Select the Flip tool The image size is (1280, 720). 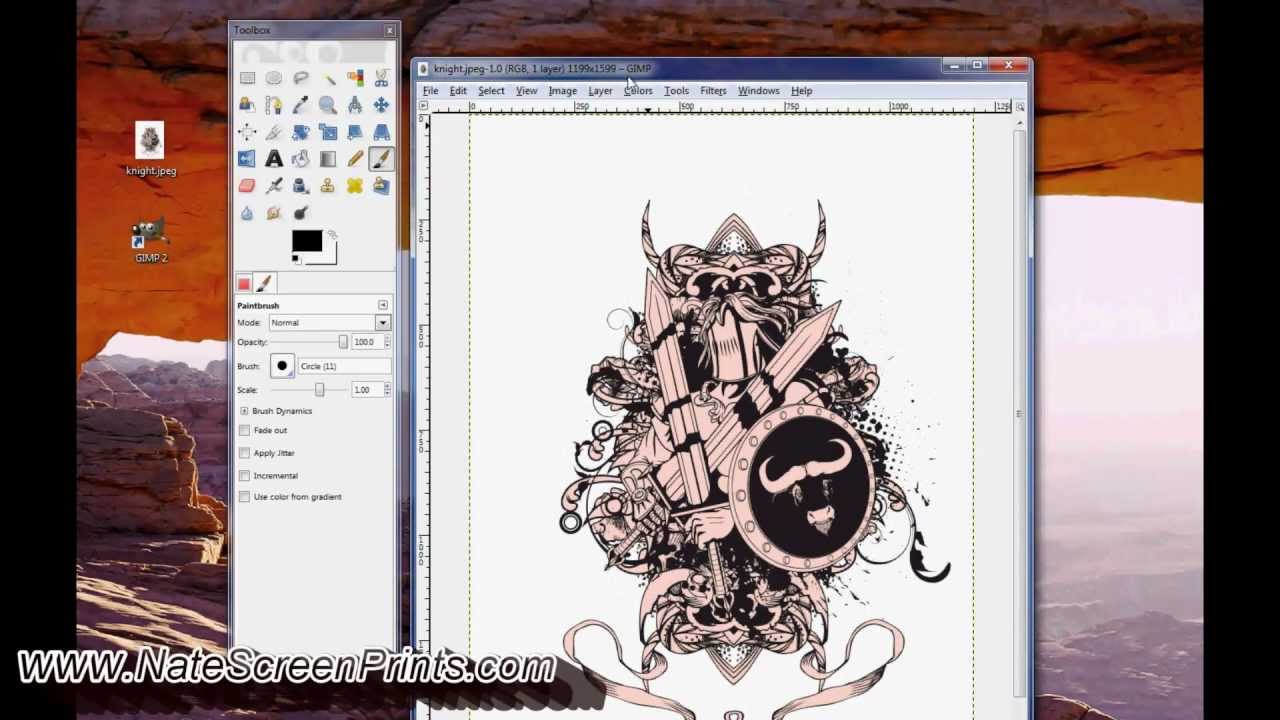pyautogui.click(x=247, y=159)
